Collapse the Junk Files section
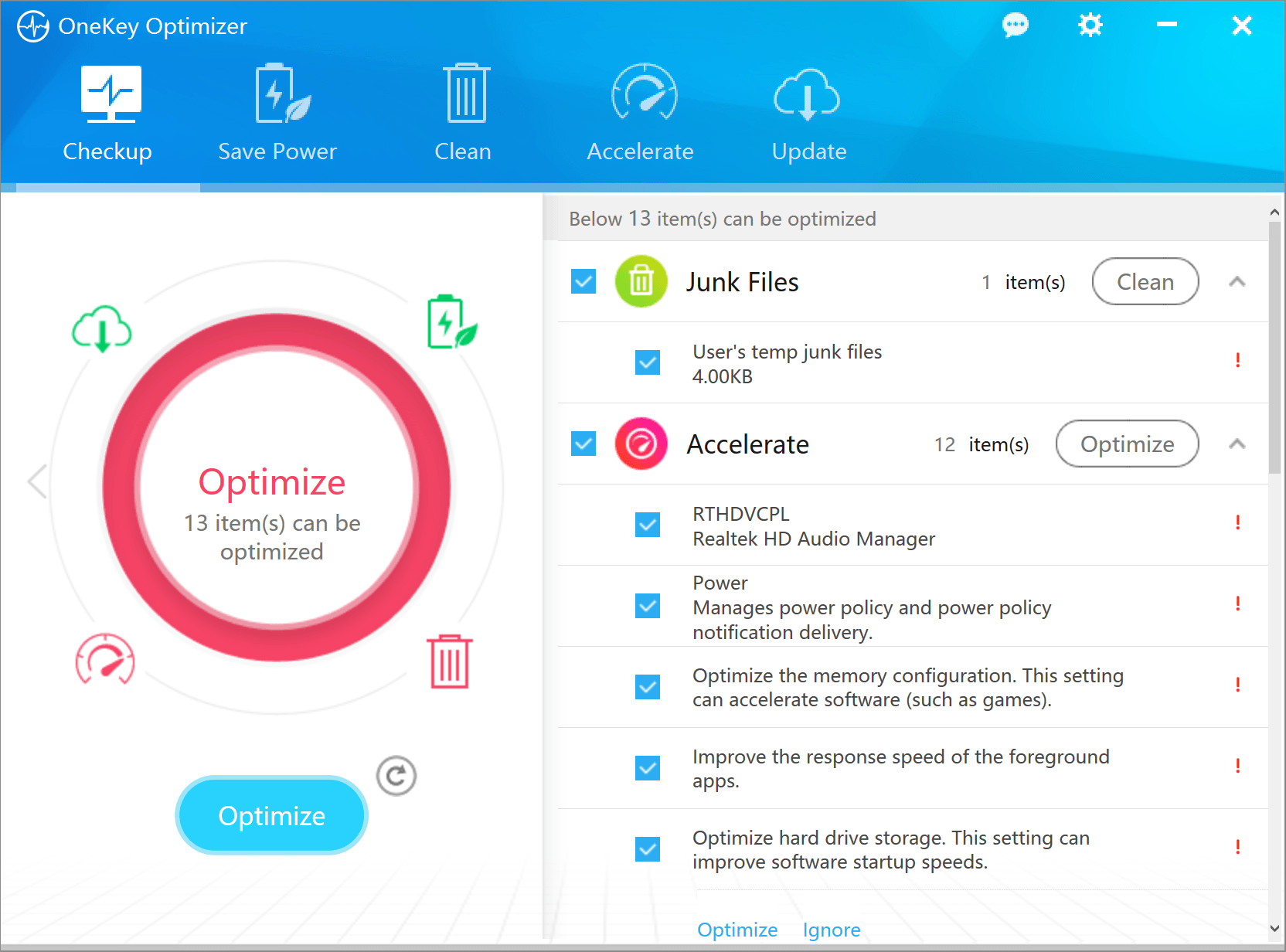This screenshot has height=952, width=1286. [x=1237, y=281]
